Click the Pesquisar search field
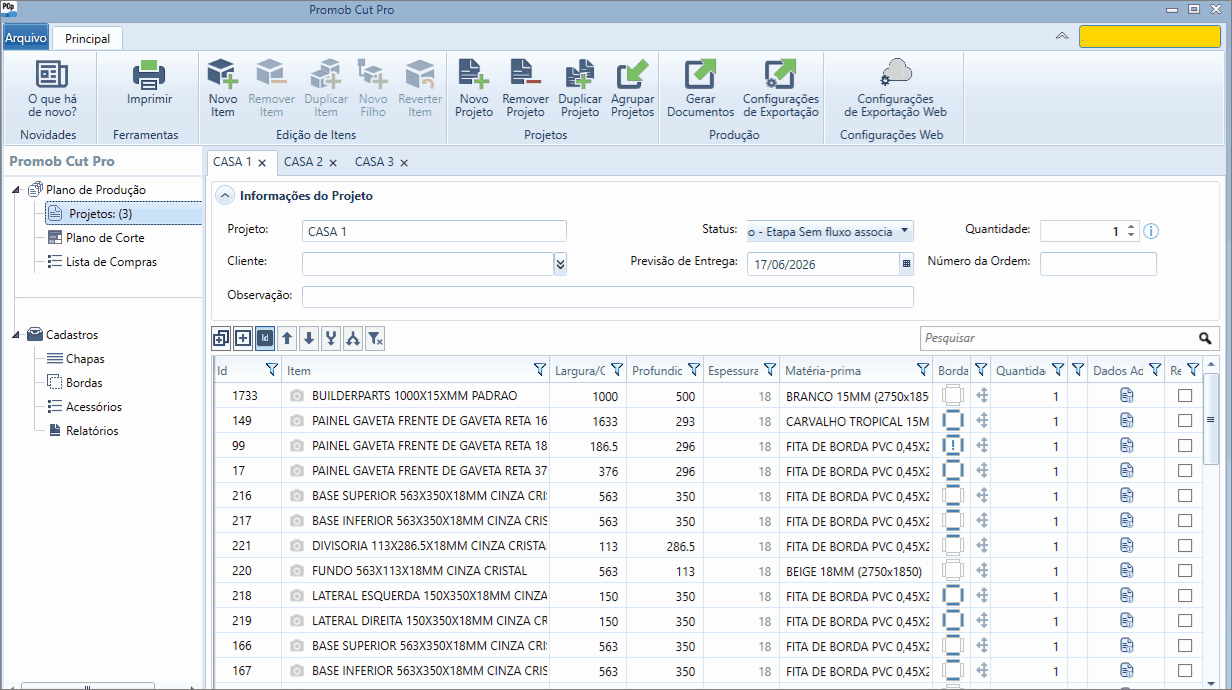Screen dimensions: 1232x690 1058,338
